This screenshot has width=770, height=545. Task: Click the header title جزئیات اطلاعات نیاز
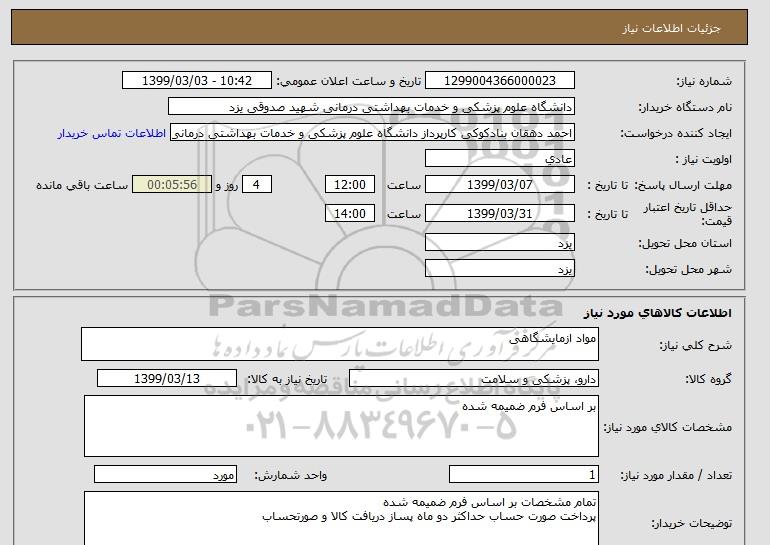click(x=671, y=28)
